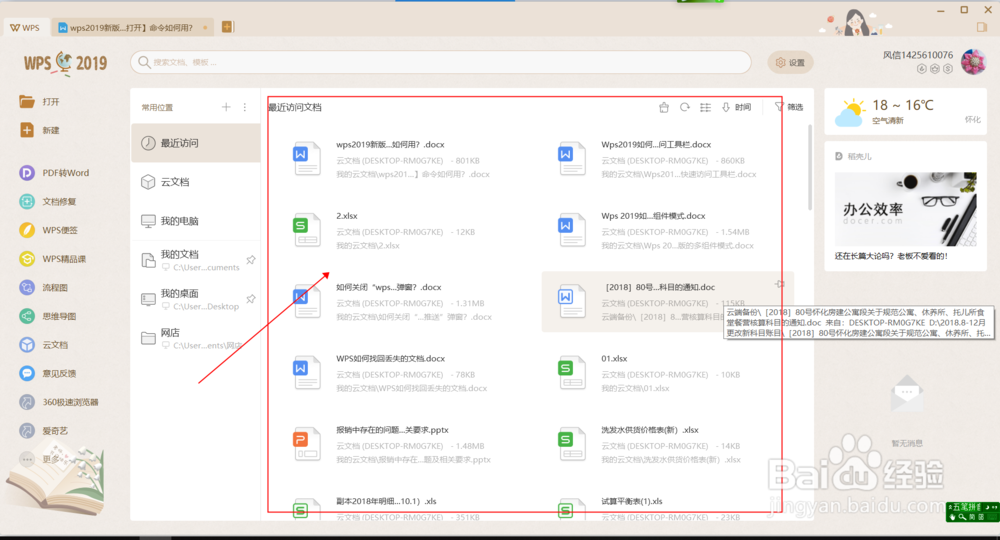Open the 思维导图 mind map tool

coord(48,316)
